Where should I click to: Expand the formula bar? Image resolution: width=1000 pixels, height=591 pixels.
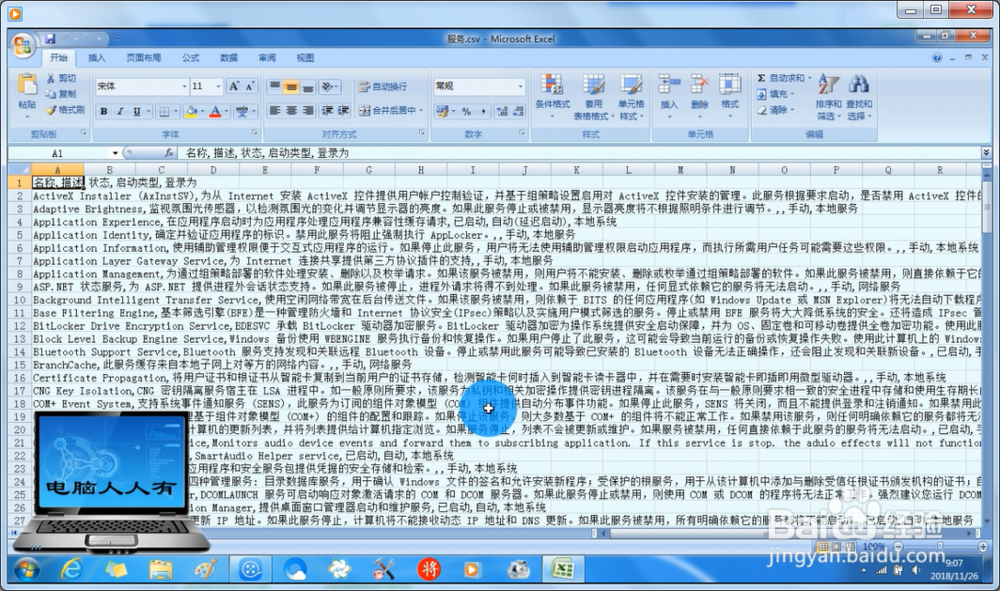pyautogui.click(x=986, y=153)
